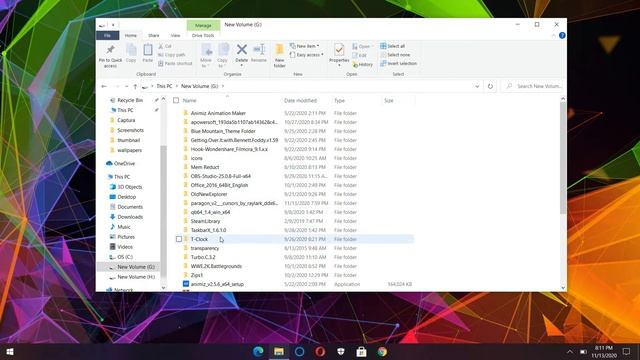Click the Select none icon

point(383,55)
